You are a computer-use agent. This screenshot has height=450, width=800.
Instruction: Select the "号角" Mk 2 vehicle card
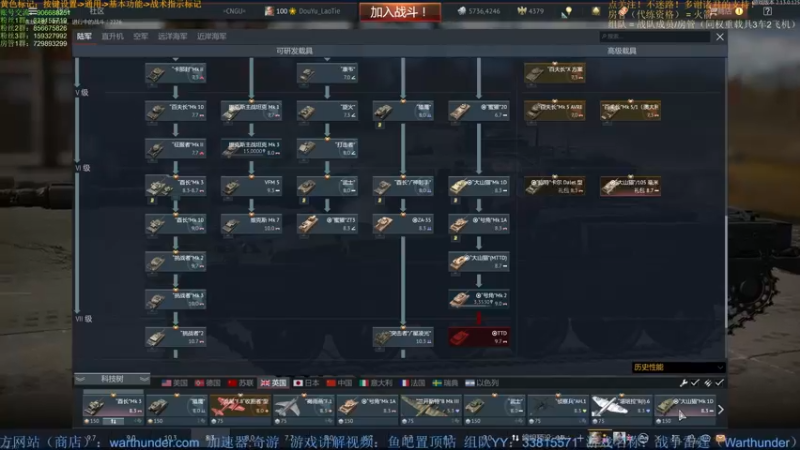[x=479, y=299]
